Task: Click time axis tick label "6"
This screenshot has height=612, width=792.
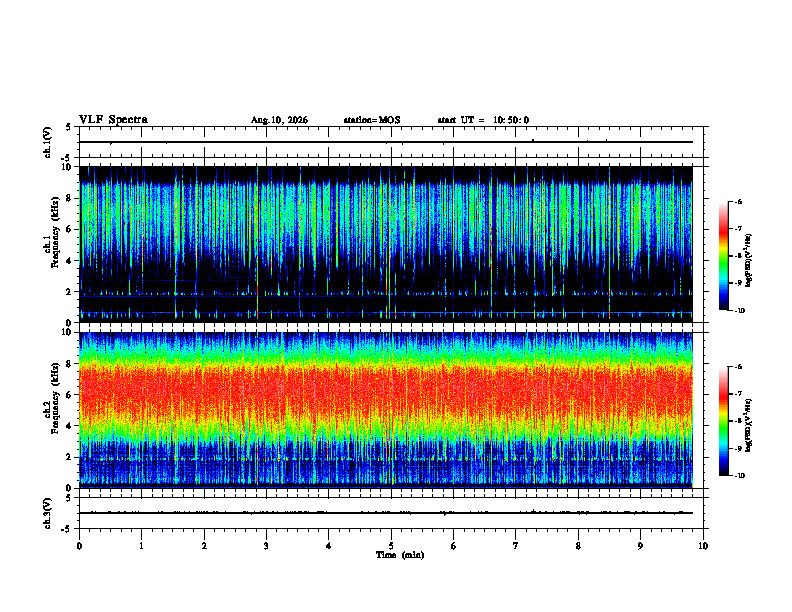Action: [454, 546]
